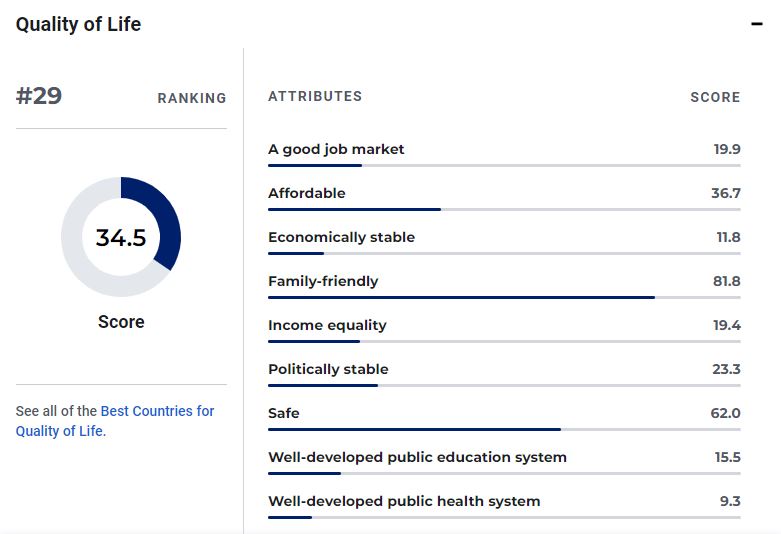Click the RANKING label
Viewport: 781px width, 534px height.
(192, 98)
